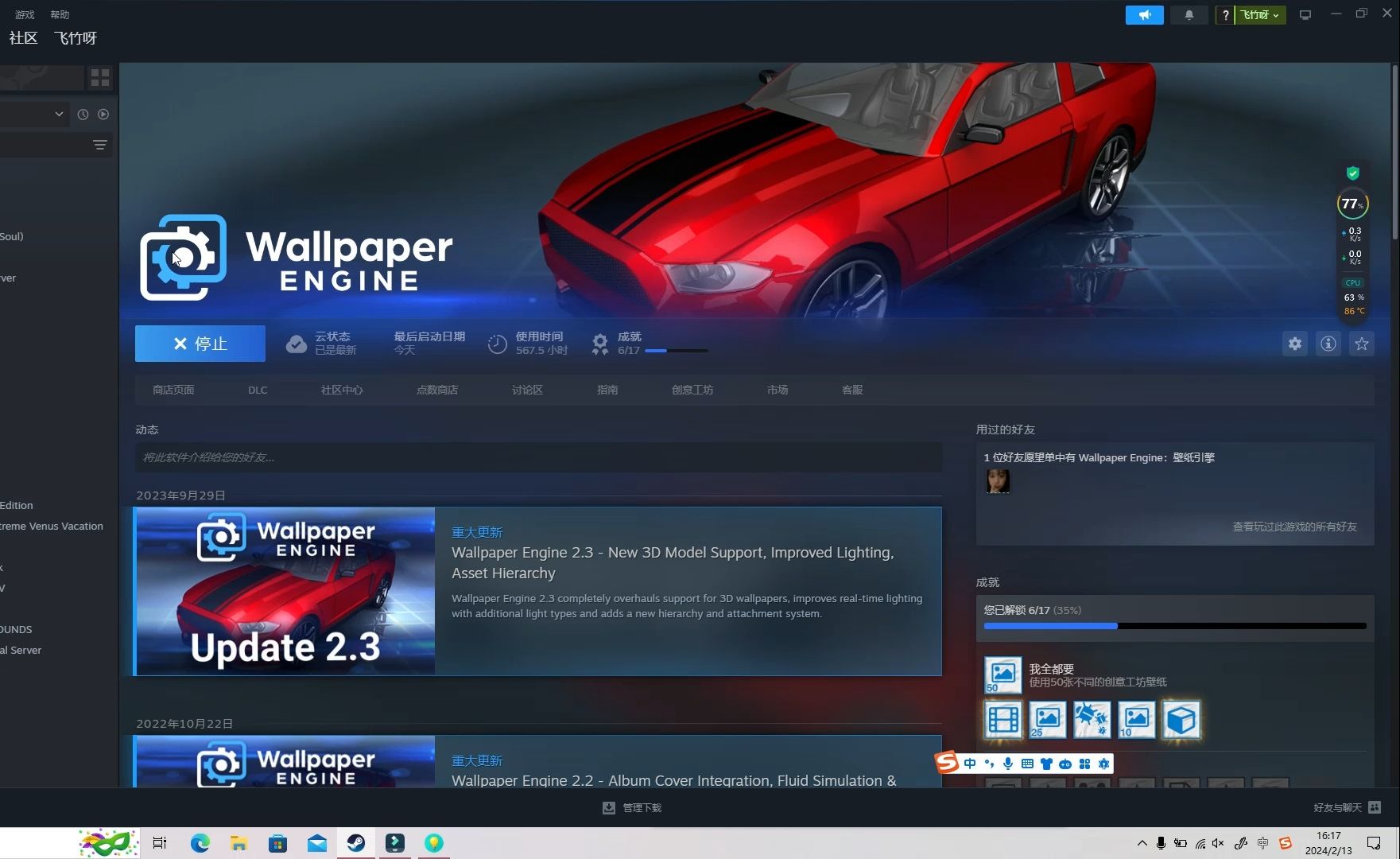This screenshot has height=859, width=1400.
Task: Toggle muted volume icon in system tray
Action: (1218, 843)
